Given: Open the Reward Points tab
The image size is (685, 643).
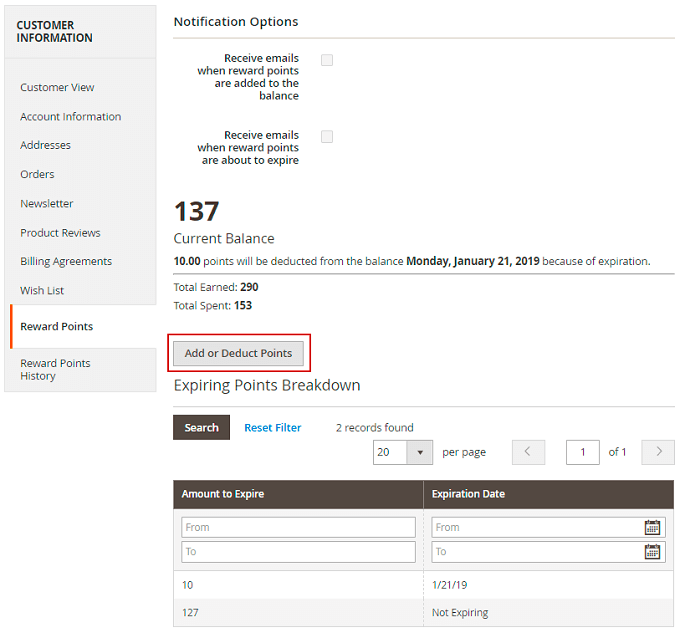Looking at the screenshot, I should [x=56, y=327].
